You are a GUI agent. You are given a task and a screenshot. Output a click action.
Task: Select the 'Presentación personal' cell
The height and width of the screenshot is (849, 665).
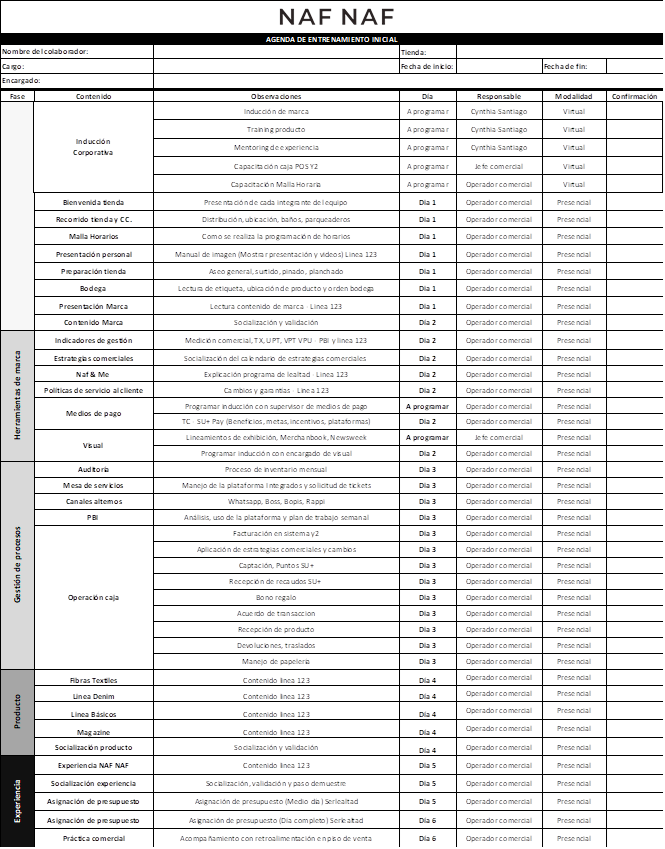click(x=94, y=254)
